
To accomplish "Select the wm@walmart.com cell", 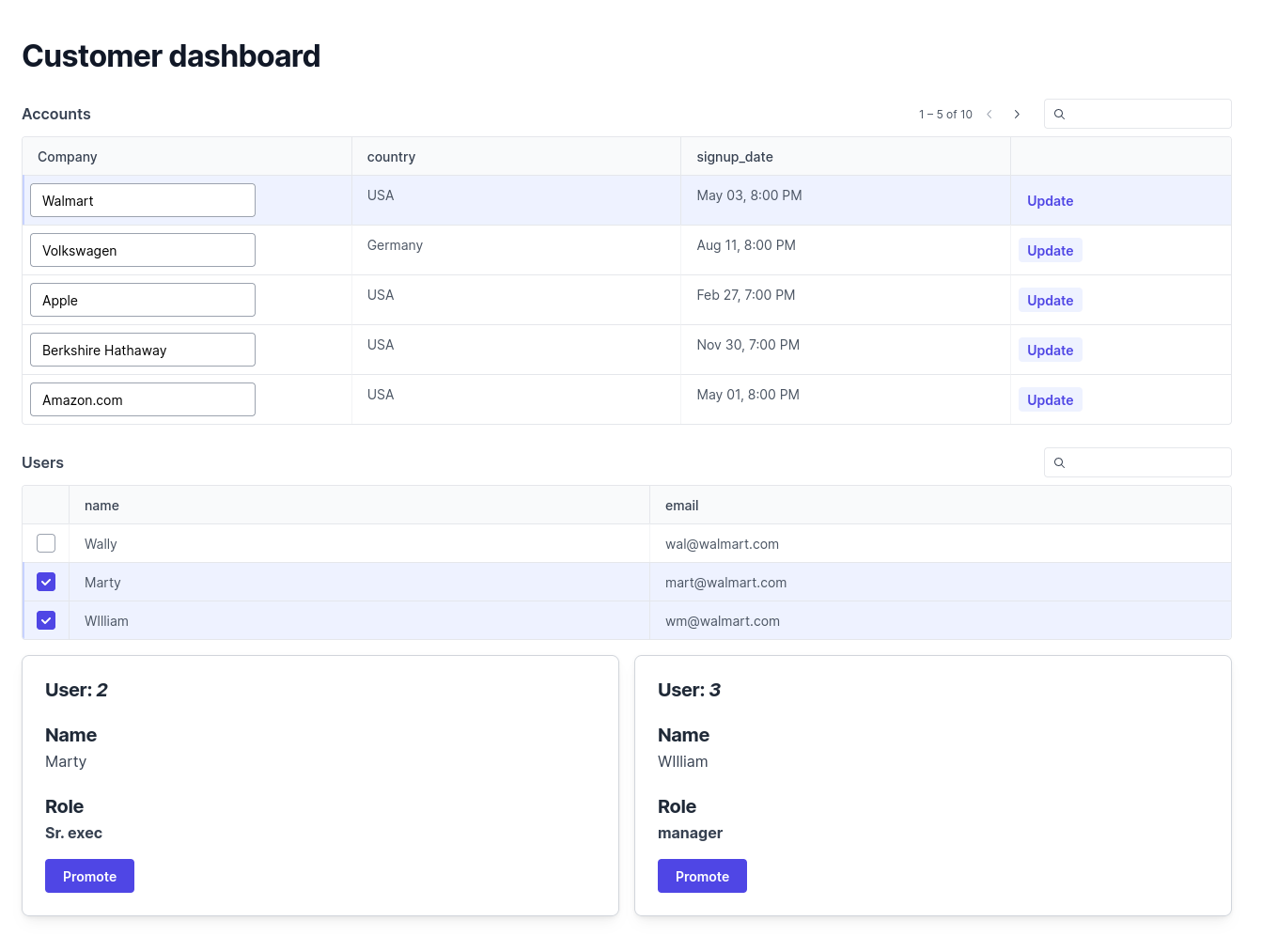I will 941,620.
